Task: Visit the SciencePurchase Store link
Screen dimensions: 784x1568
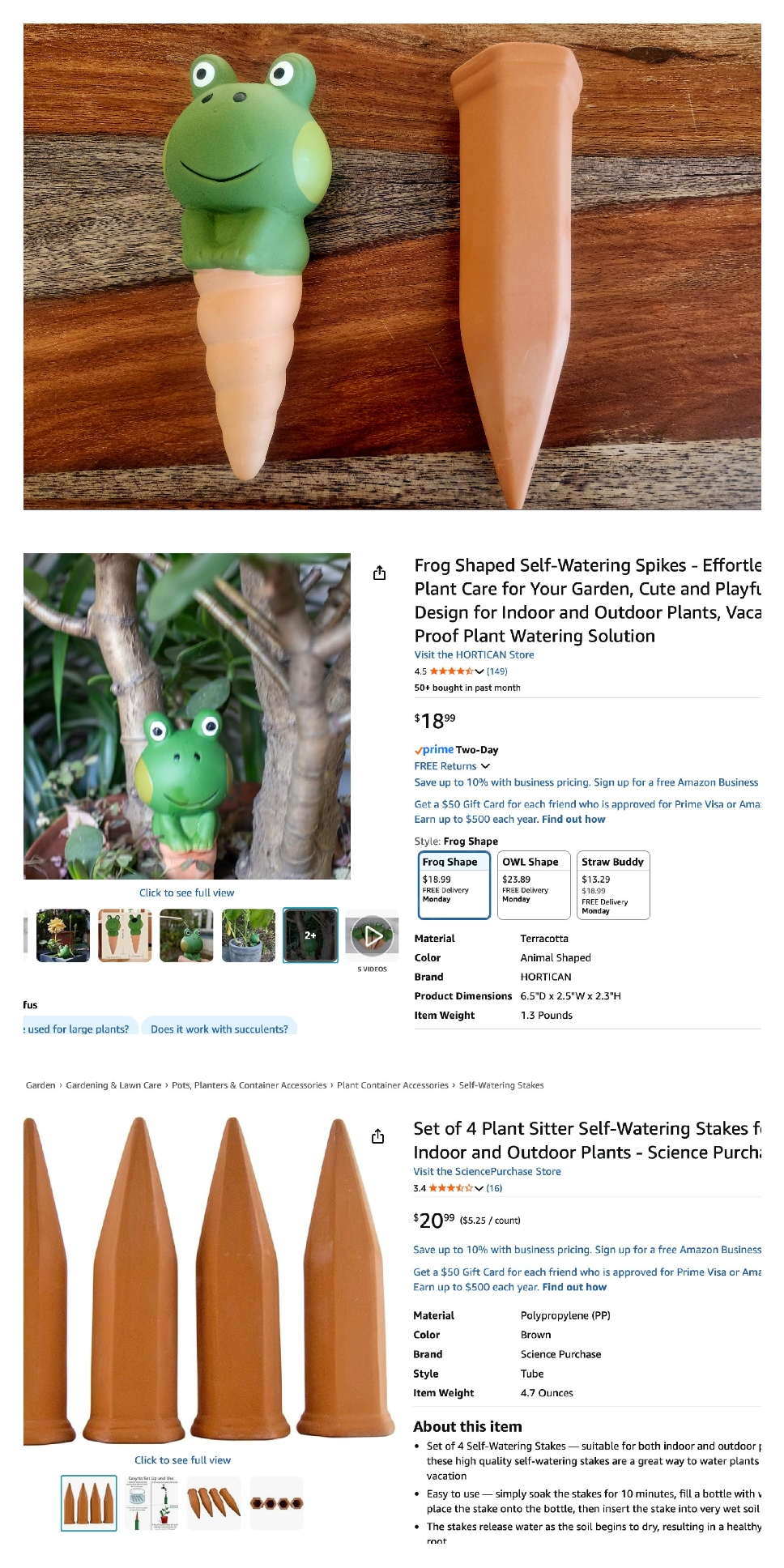Action: point(487,1171)
